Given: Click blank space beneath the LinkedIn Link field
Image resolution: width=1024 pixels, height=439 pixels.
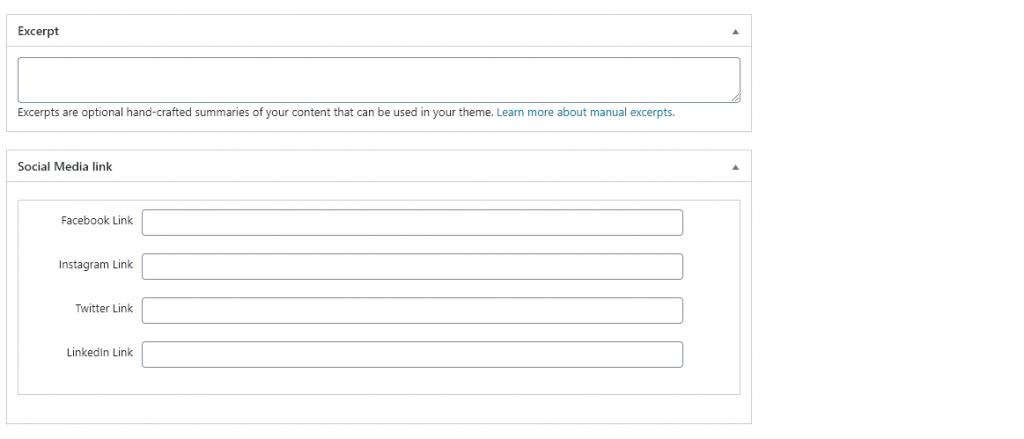Looking at the screenshot, I should pos(379,381).
